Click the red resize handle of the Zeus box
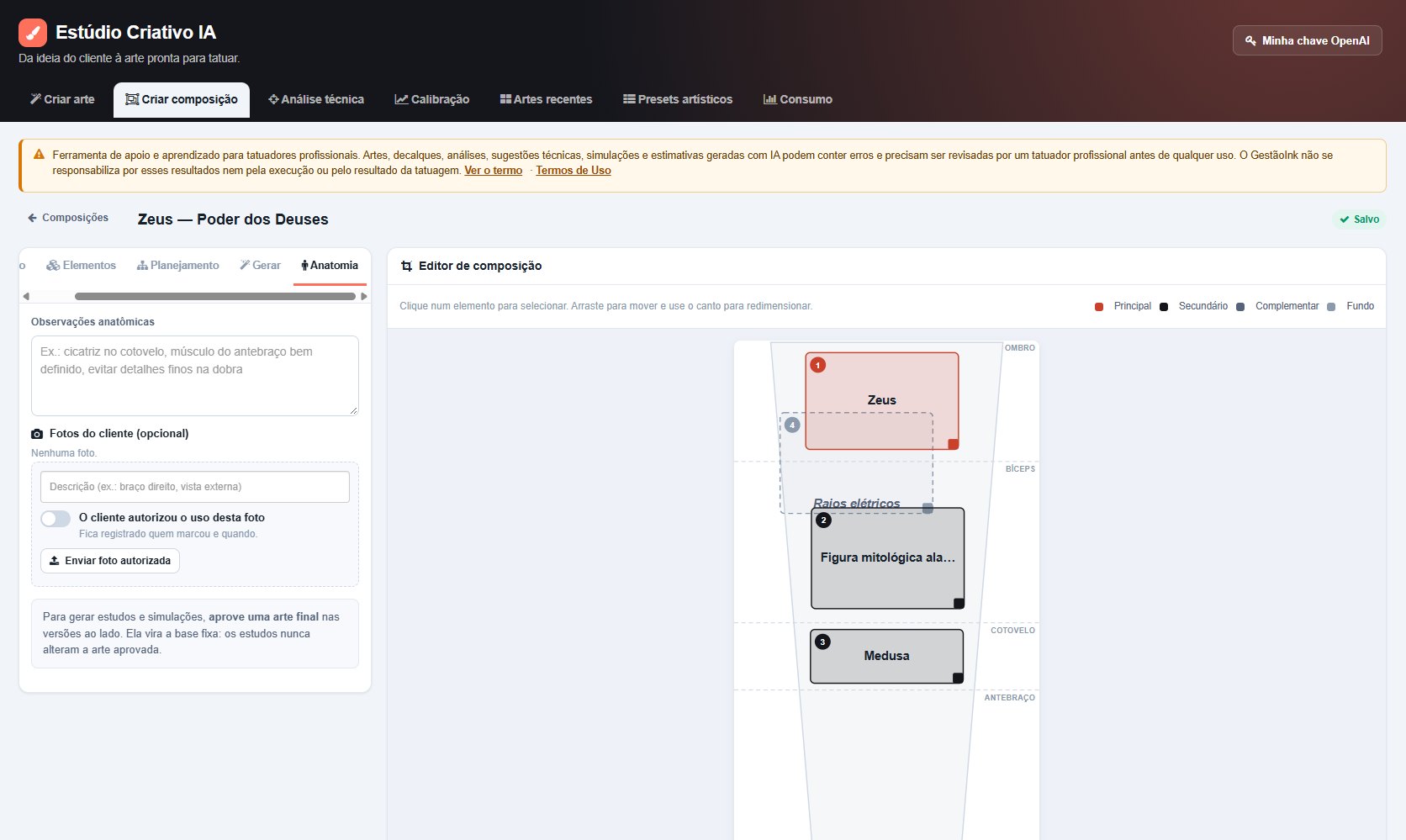The height and width of the screenshot is (840, 1406). (x=953, y=444)
